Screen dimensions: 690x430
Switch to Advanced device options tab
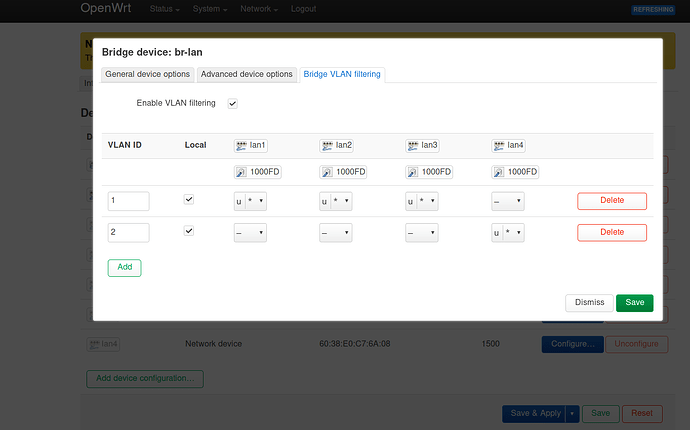[246, 74]
